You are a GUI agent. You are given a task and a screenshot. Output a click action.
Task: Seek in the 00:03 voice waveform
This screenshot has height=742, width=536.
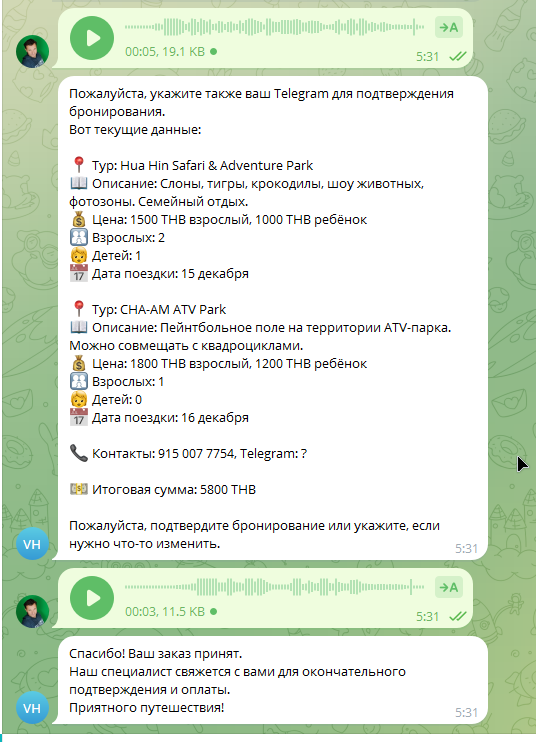(x=274, y=587)
